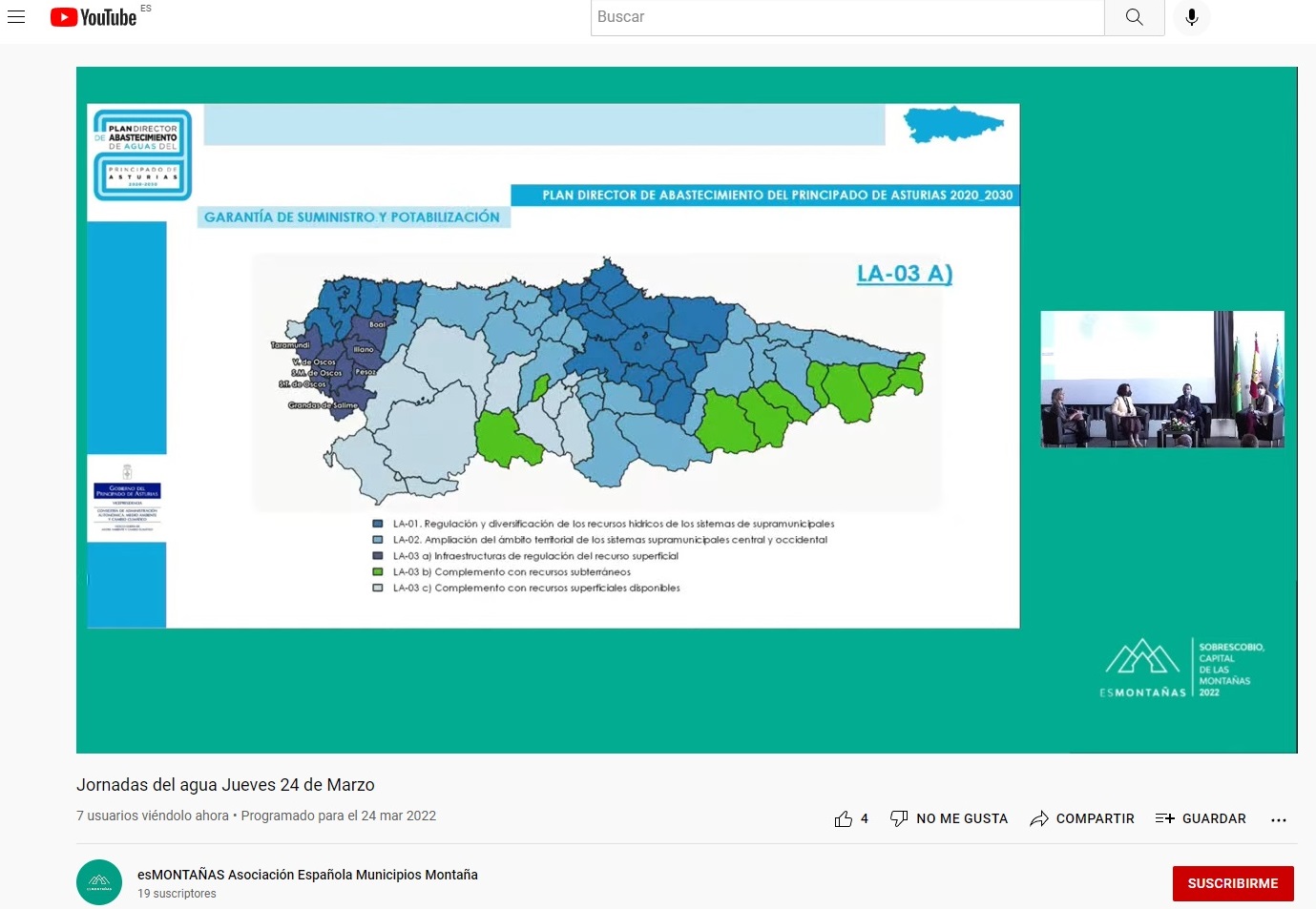1316x909 pixels.
Task: Like the video with thumbs-up icon
Action: tap(844, 818)
